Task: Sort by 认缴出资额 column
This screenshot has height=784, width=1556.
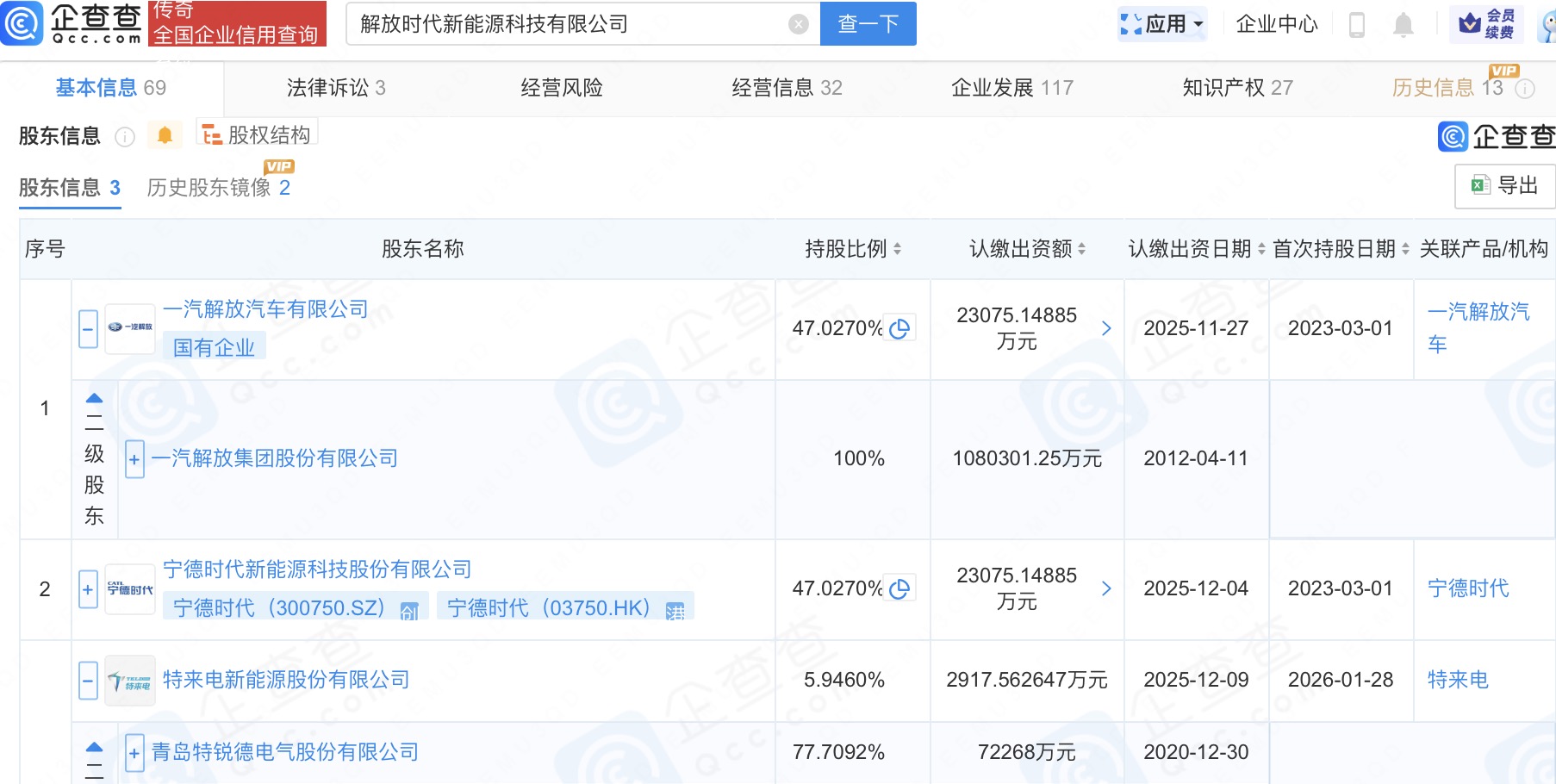Action: point(1027,249)
